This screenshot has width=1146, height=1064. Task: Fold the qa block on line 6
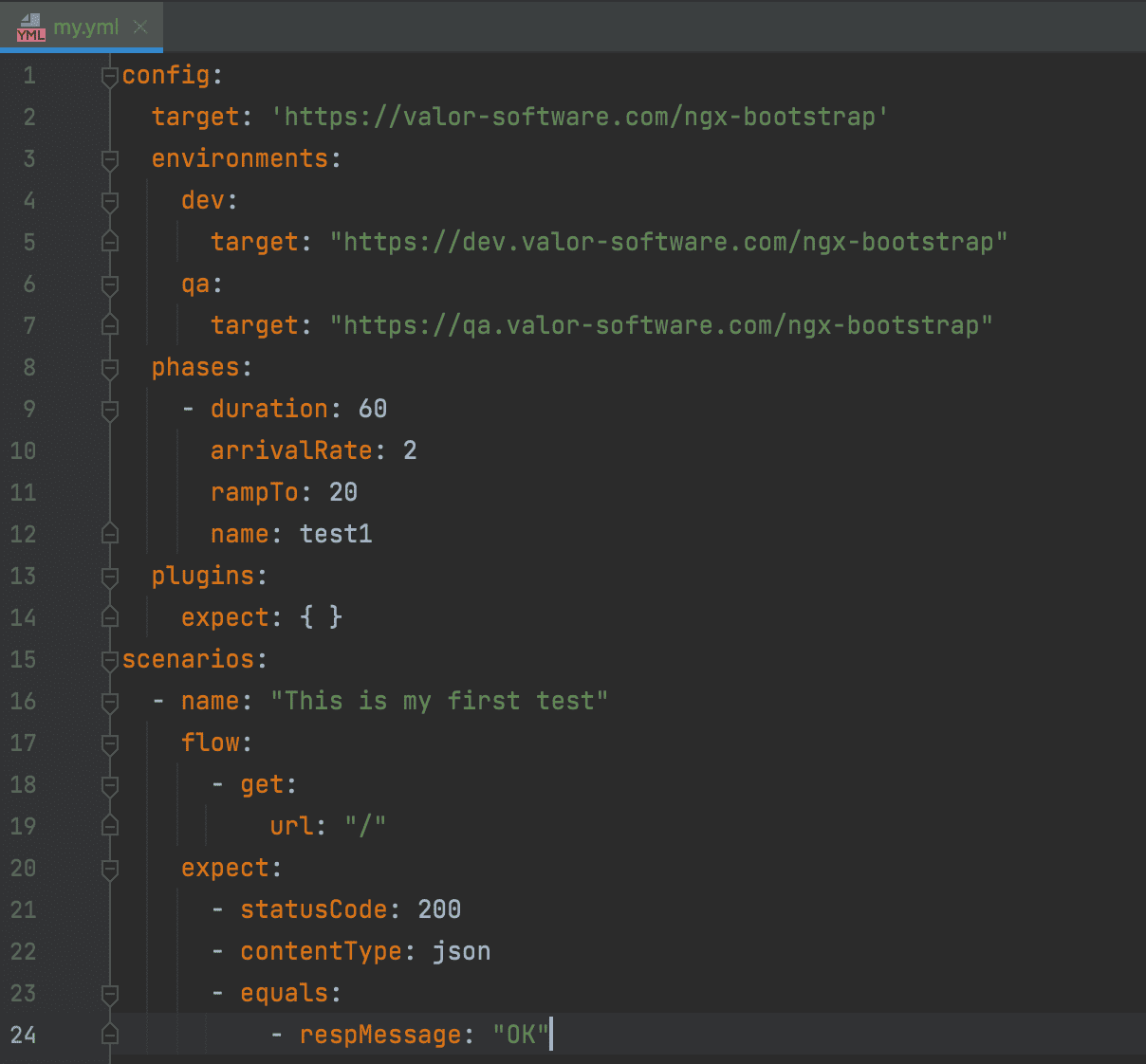click(x=110, y=284)
